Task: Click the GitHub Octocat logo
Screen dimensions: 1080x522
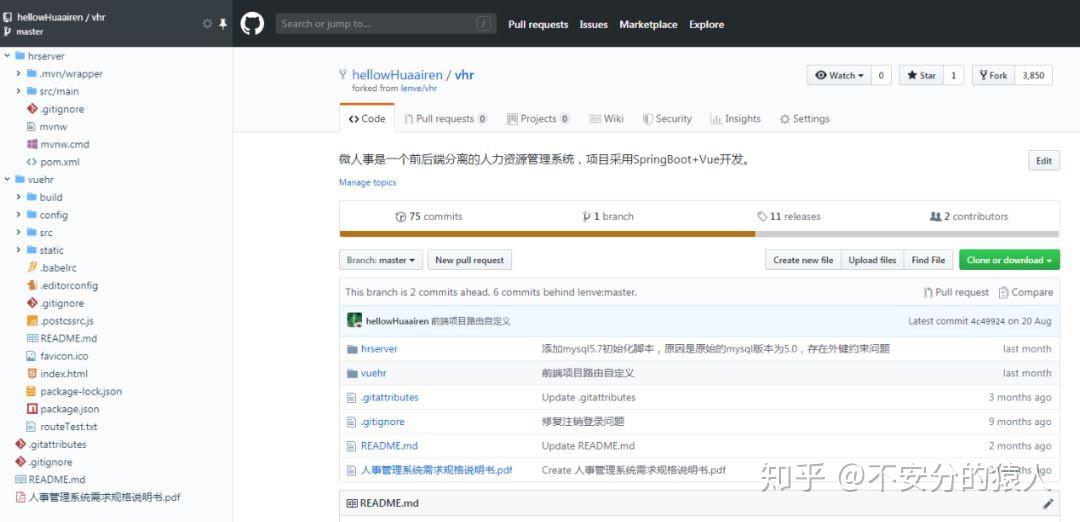Action: point(252,23)
